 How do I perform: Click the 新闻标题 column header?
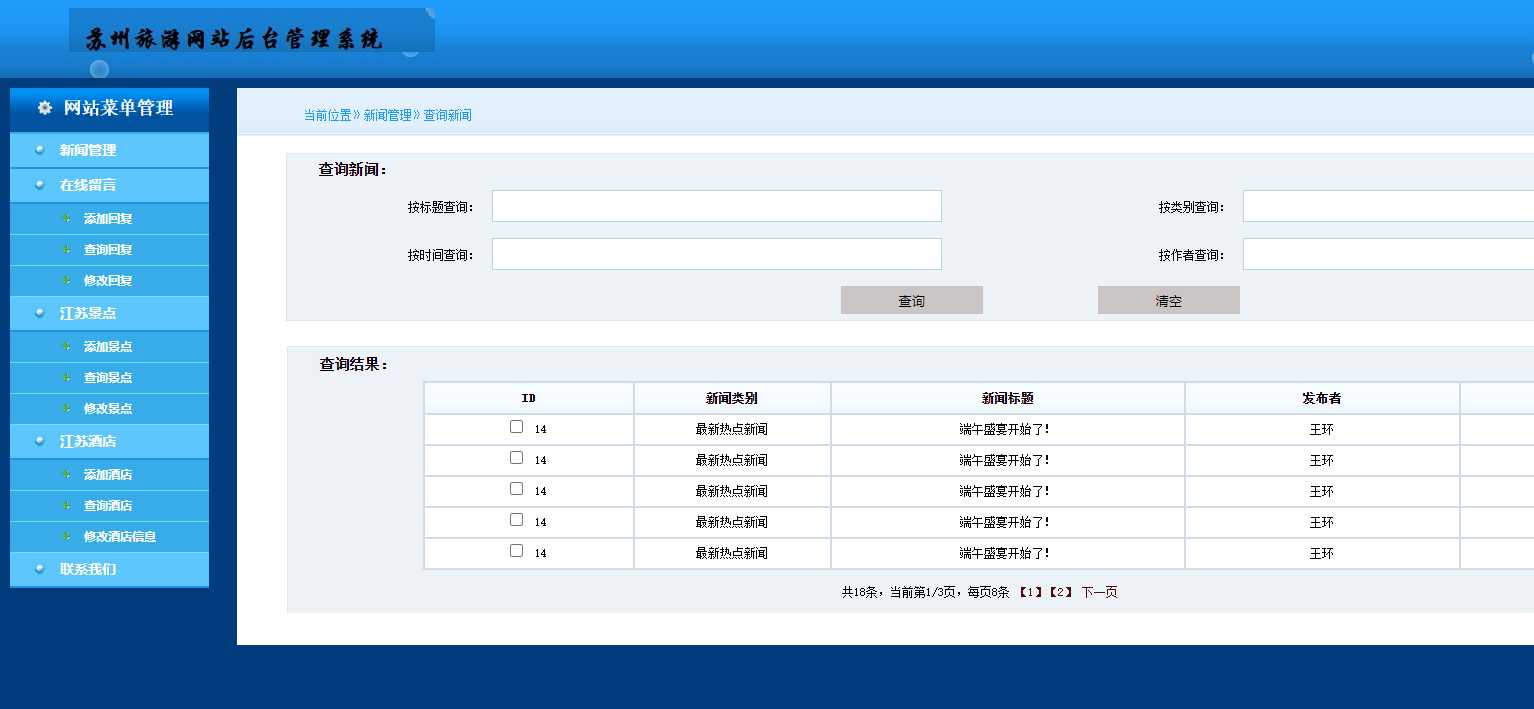(x=1008, y=398)
